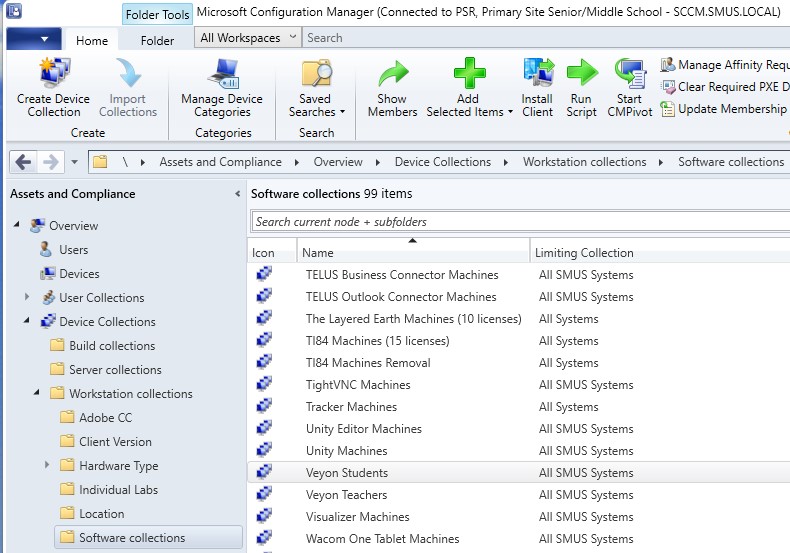Image resolution: width=790 pixels, height=553 pixels.
Task: Click the Icon column header
Action: 272,252
